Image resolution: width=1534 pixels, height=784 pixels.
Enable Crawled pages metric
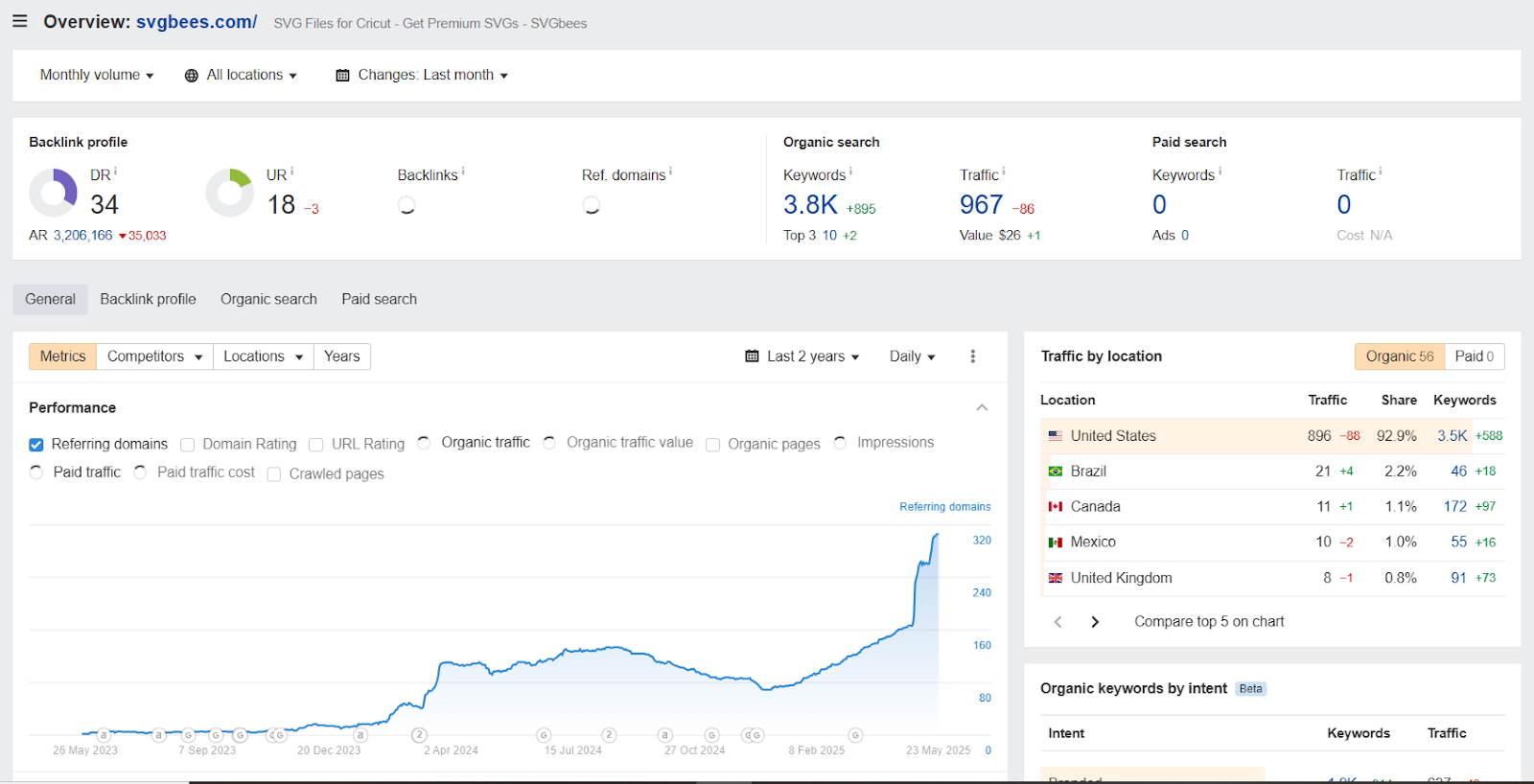(274, 474)
